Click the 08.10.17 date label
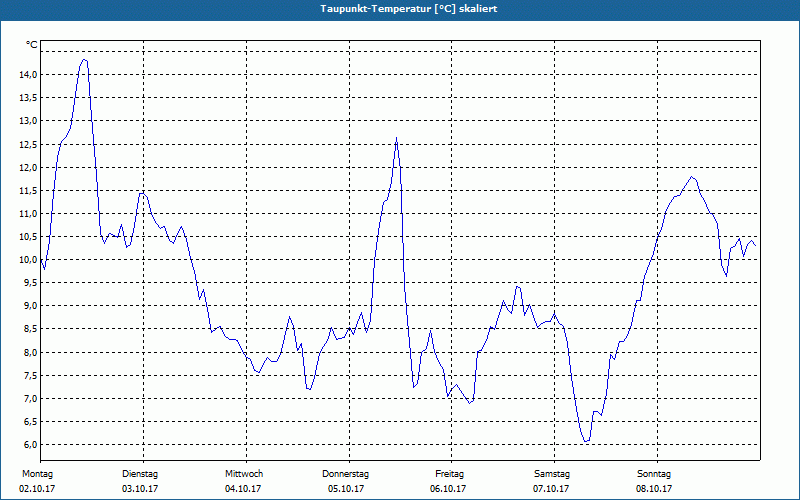 654,489
